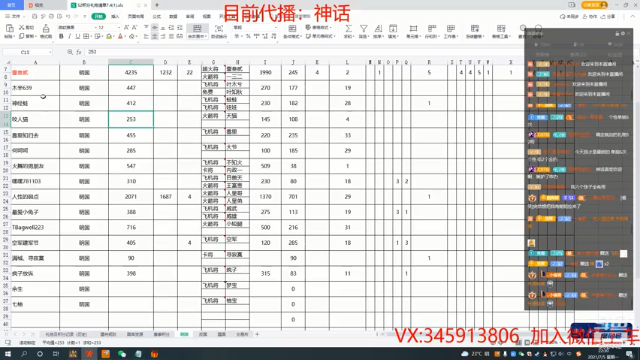Open the Worksheet dropdown

(451, 36)
